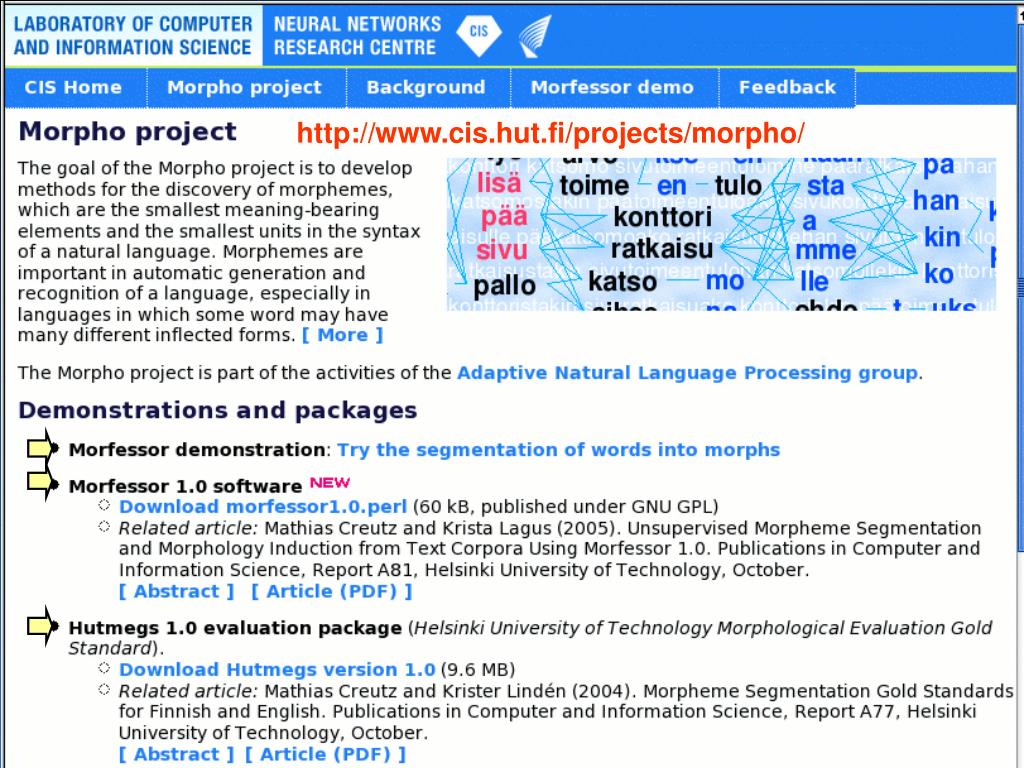Viewport: 1024px width, 768px height.
Task: Click the Morpho project page heading
Action: click(127, 132)
